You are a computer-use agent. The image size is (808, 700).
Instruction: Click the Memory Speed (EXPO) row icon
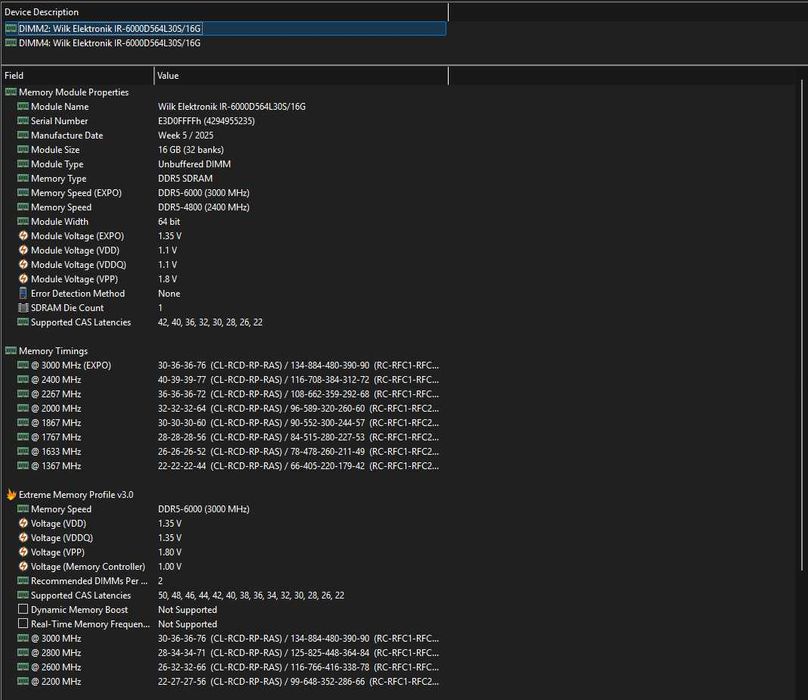[x=23, y=193]
